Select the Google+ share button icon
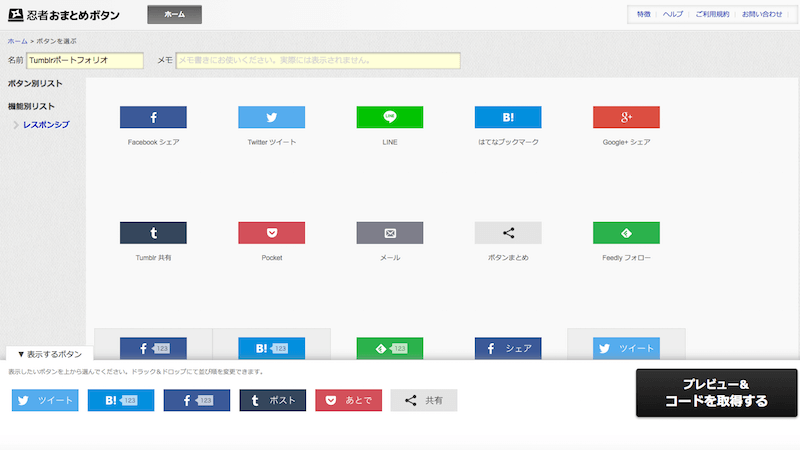The image size is (800, 450). click(x=627, y=117)
